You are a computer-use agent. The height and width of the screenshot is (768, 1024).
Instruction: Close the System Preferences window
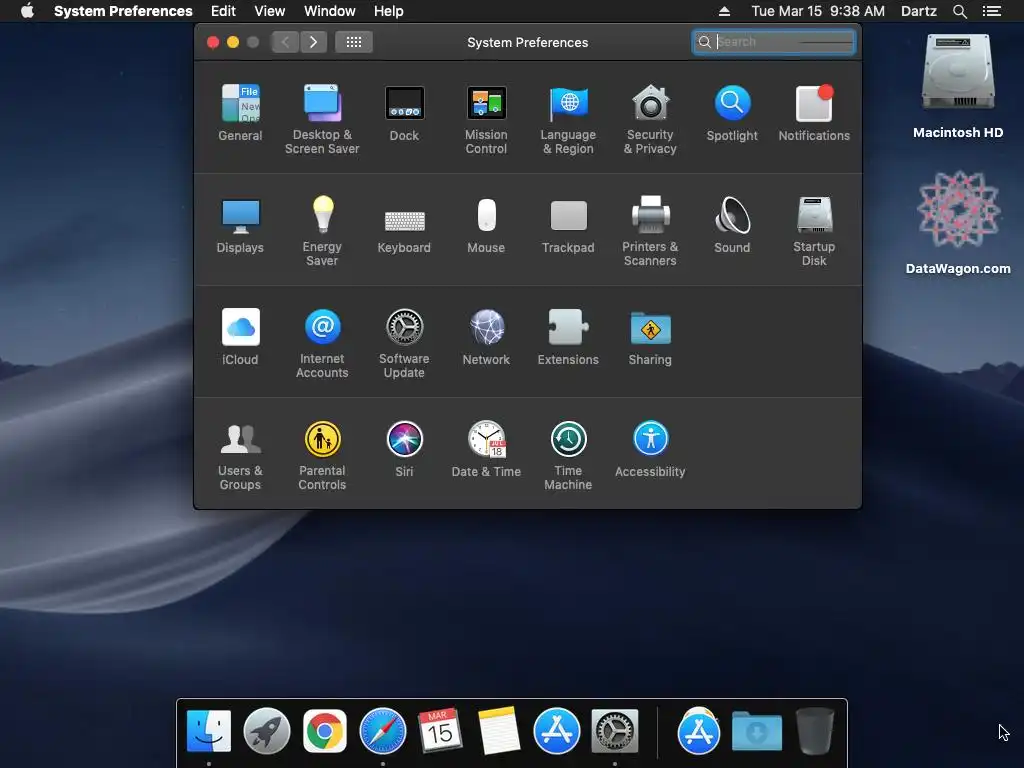click(x=213, y=42)
